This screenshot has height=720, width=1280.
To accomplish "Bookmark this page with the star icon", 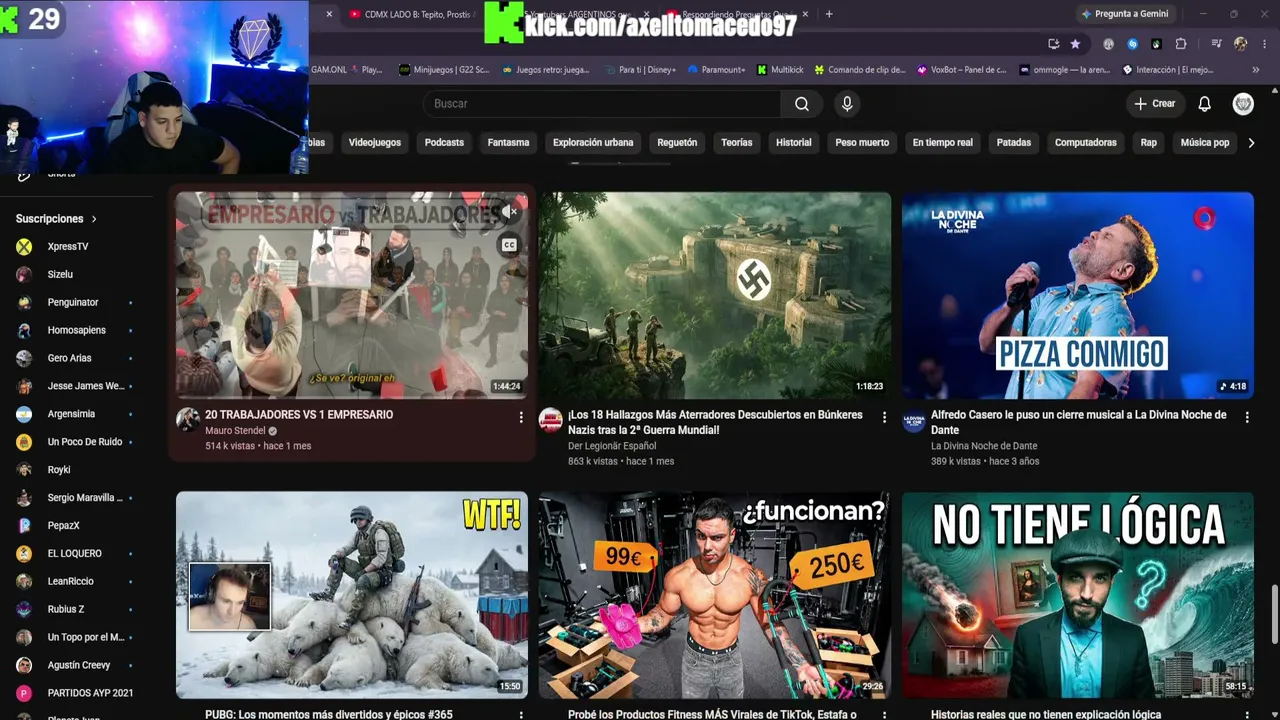I will pos(1075,44).
